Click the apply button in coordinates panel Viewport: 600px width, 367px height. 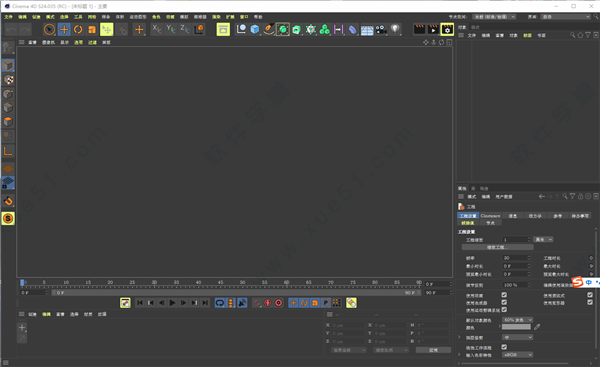[x=433, y=350]
